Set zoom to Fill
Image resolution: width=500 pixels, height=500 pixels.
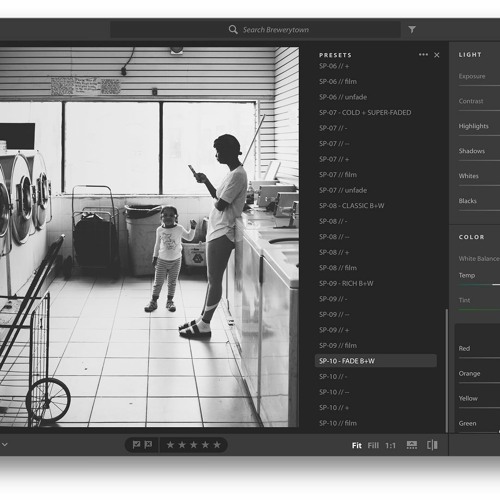point(373,446)
